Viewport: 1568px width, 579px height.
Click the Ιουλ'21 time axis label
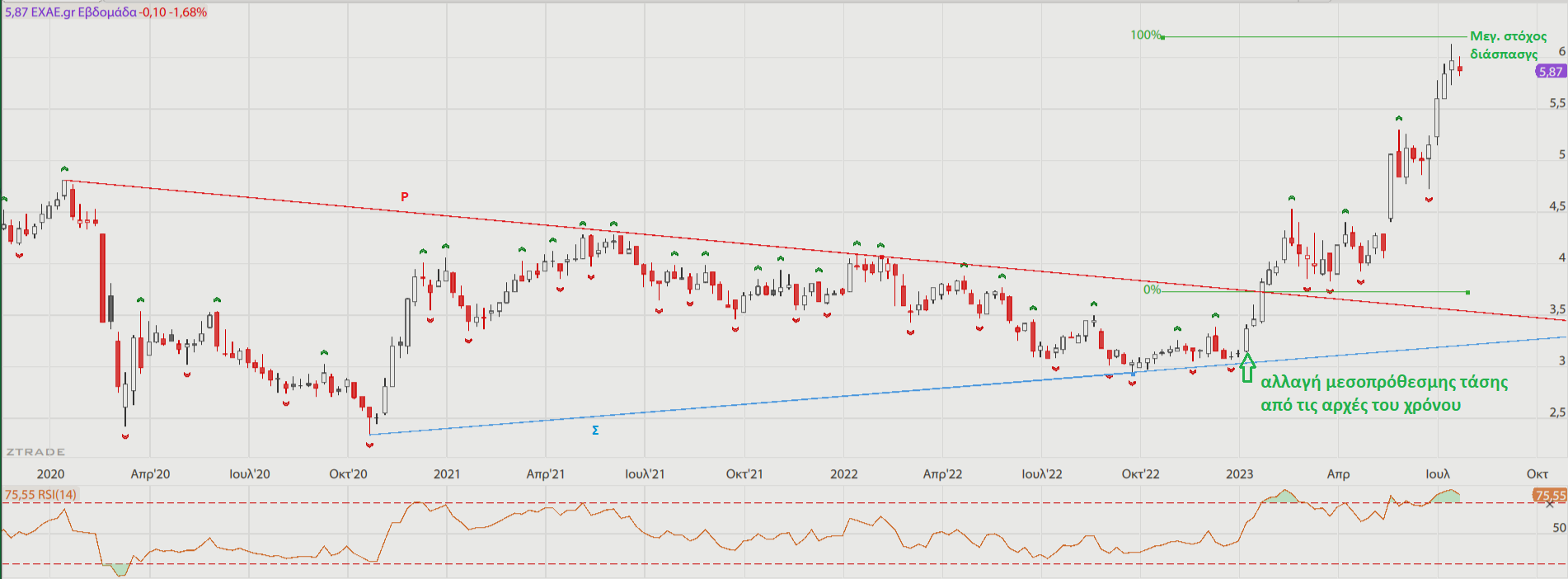[645, 474]
